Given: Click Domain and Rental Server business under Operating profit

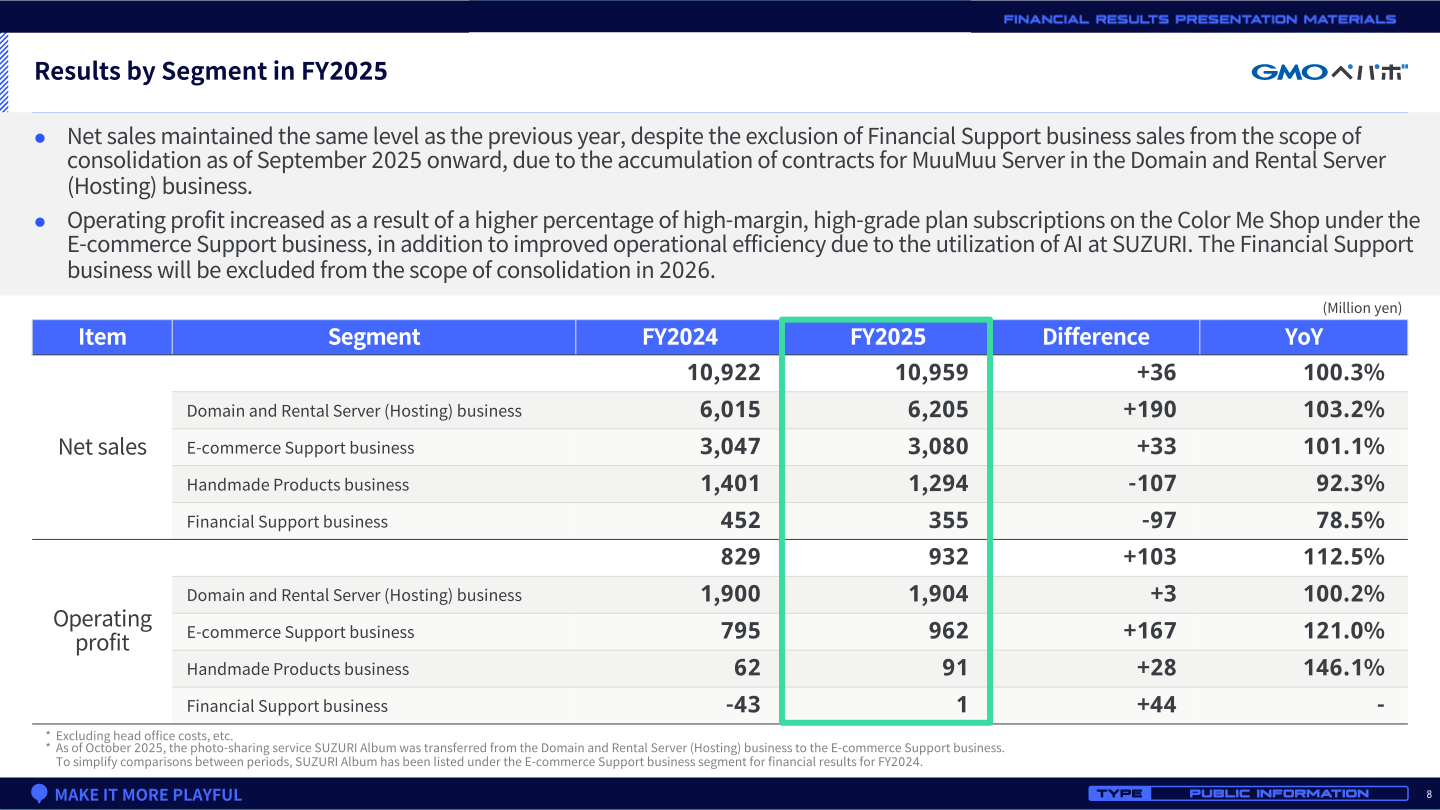Looking at the screenshot, I should (354, 596).
